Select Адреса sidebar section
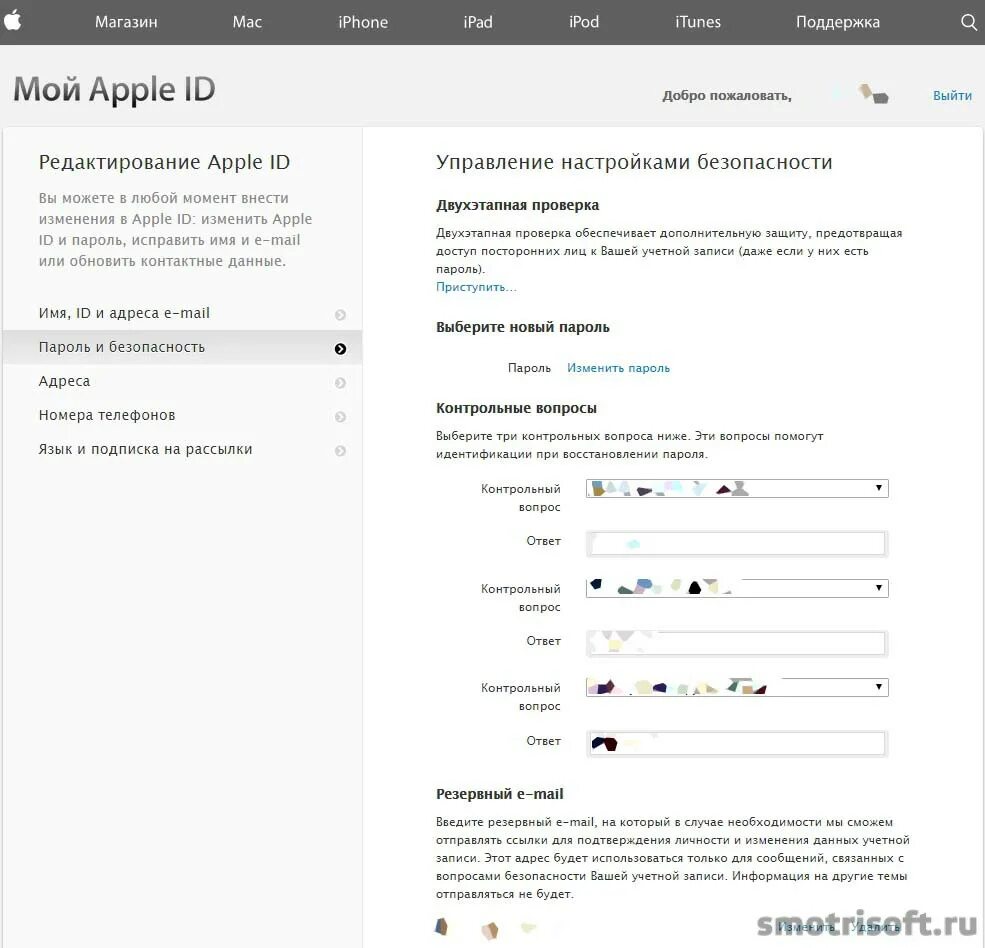This screenshot has height=948, width=985. coord(182,381)
